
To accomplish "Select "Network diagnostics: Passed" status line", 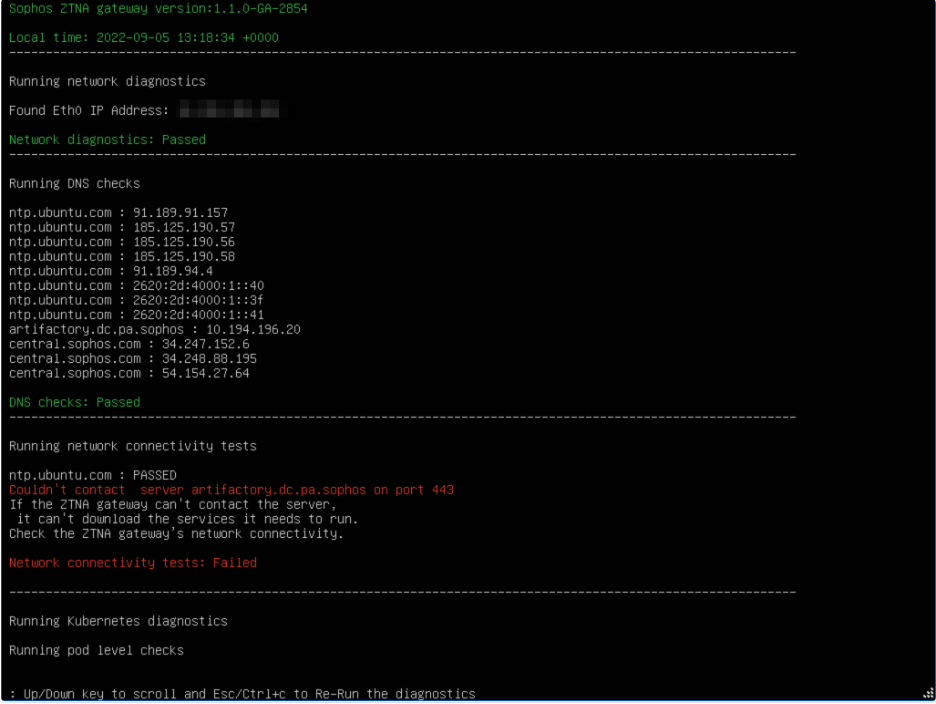I will 107,140.
